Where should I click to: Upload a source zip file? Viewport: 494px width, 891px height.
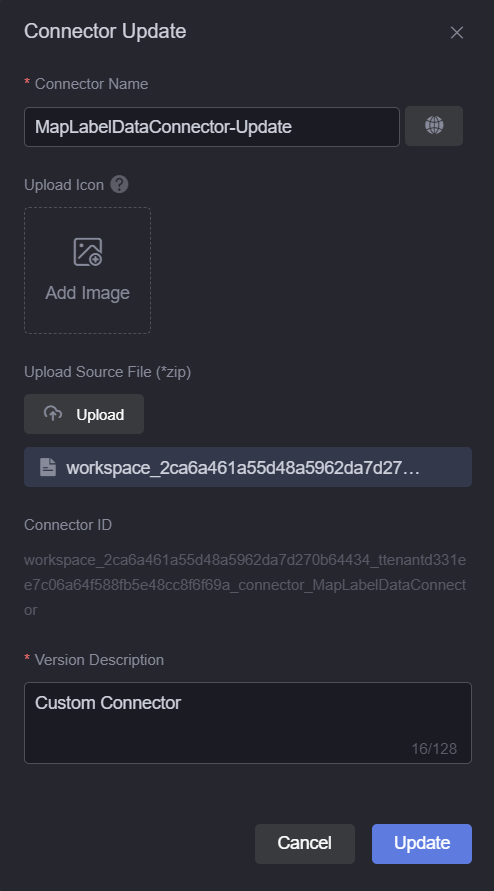coord(84,414)
